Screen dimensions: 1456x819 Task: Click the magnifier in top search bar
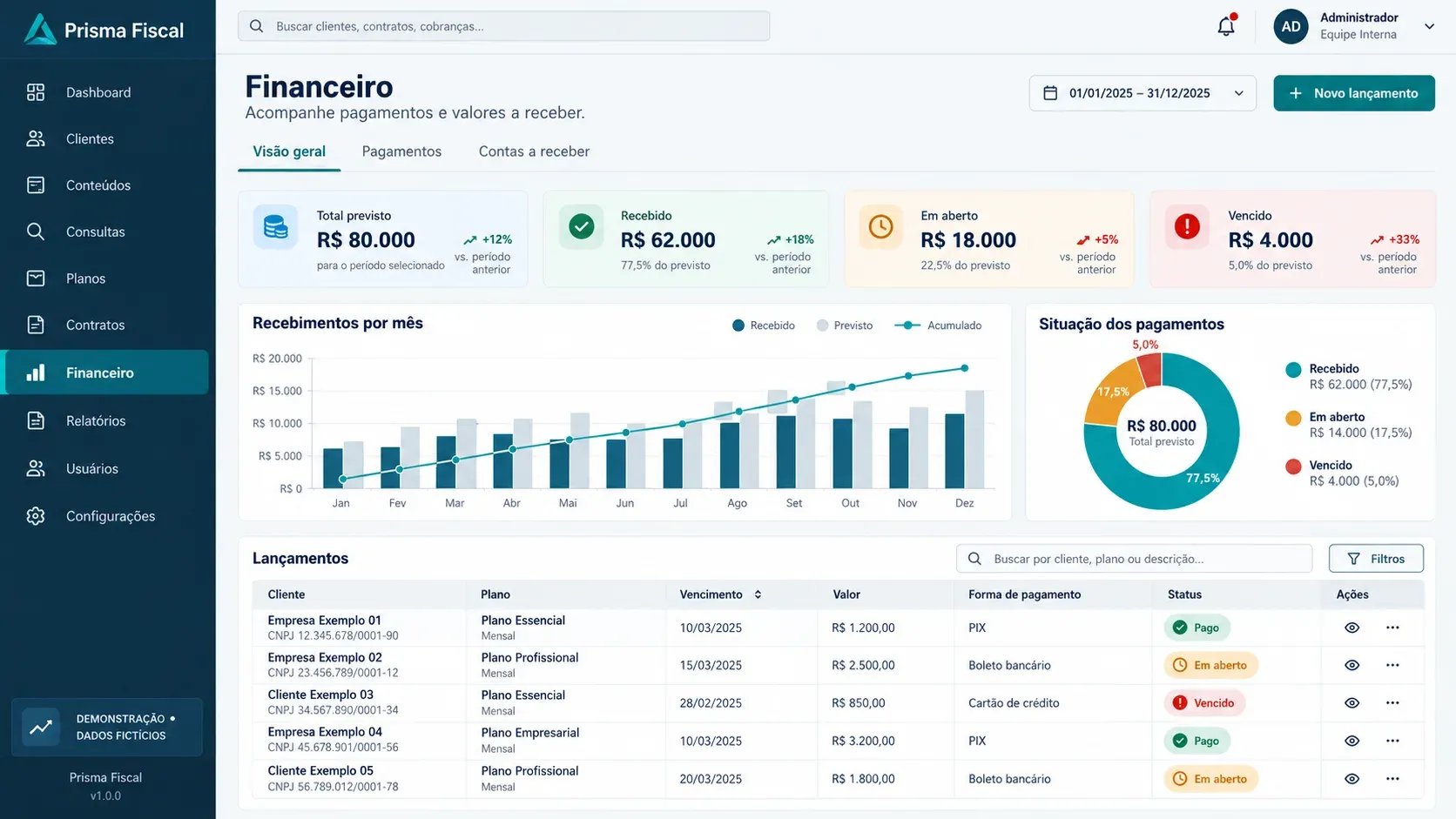point(257,26)
